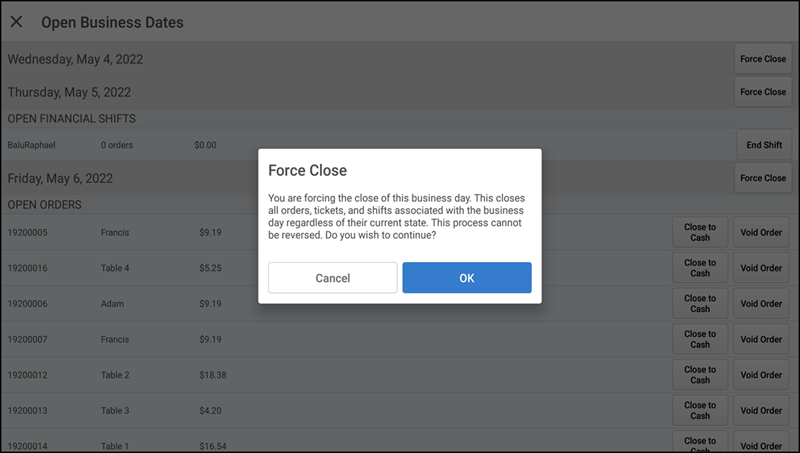Click the $5.25 amount
This screenshot has width=800, height=453.
click(210, 268)
